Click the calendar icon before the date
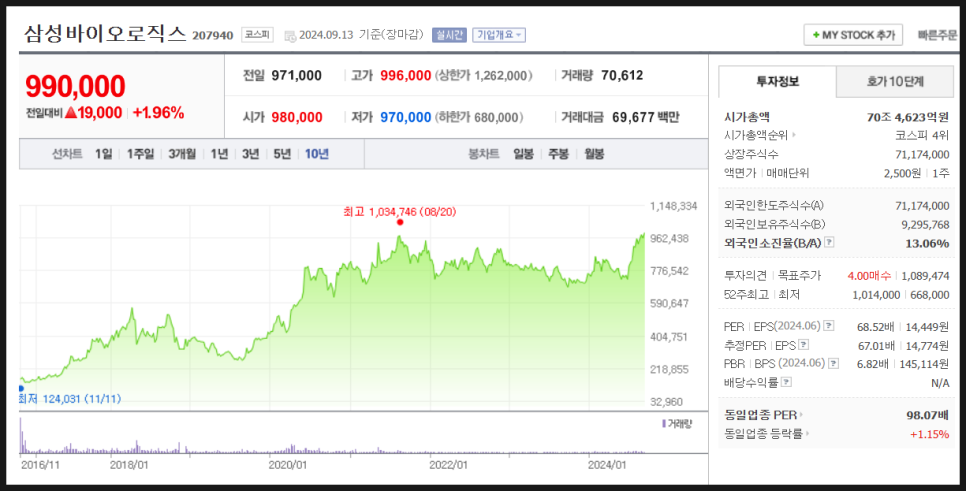 290,36
